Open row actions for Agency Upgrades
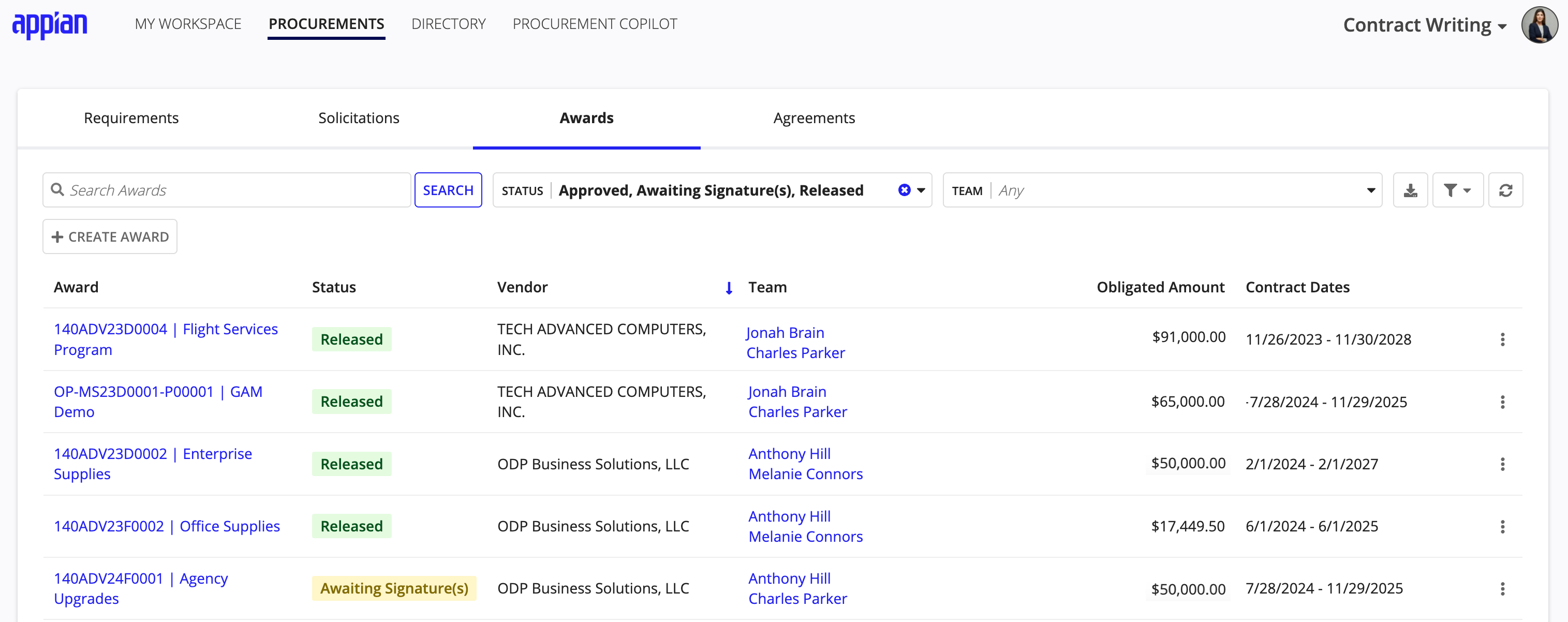Viewport: 1568px width, 622px height. (x=1502, y=589)
